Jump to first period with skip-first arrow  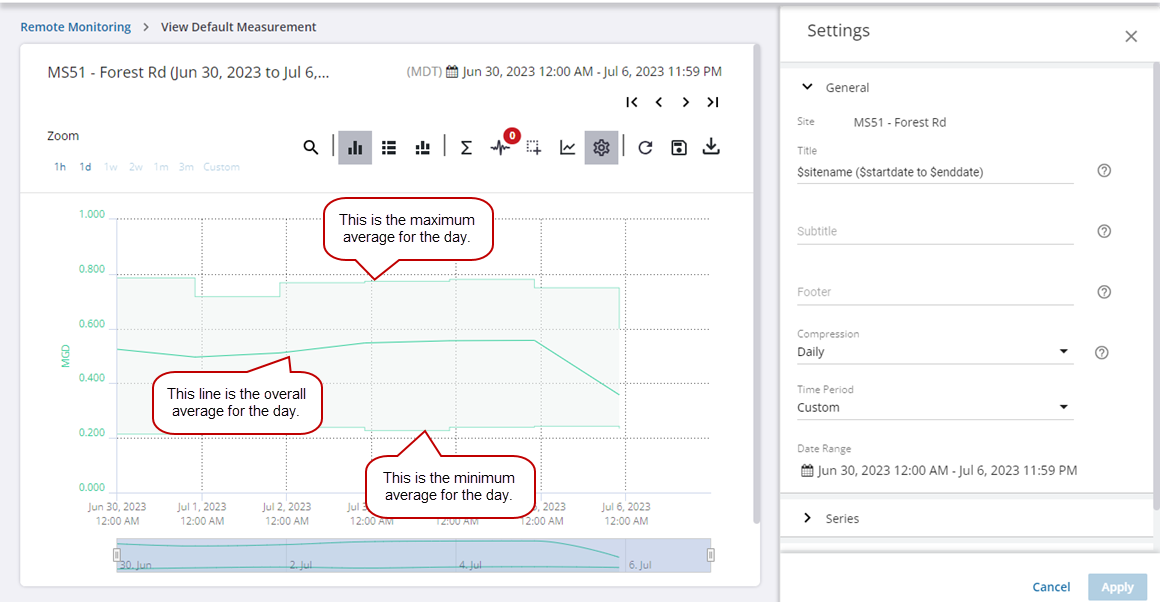[x=632, y=102]
